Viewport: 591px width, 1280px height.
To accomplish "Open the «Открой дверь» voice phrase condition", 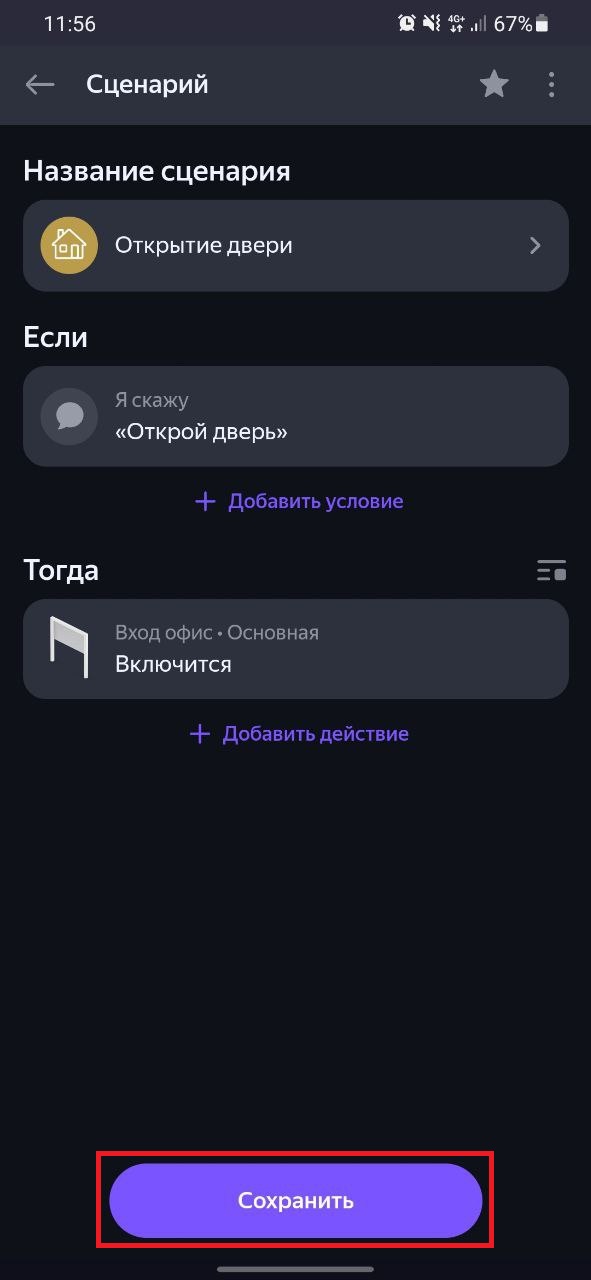I will click(296, 416).
